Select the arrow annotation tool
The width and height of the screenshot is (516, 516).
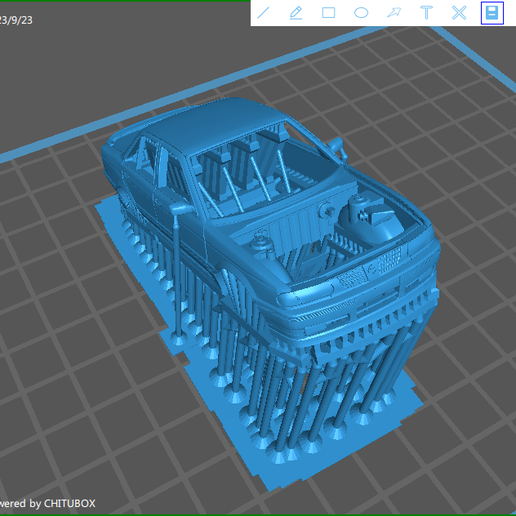pyautogui.click(x=394, y=13)
